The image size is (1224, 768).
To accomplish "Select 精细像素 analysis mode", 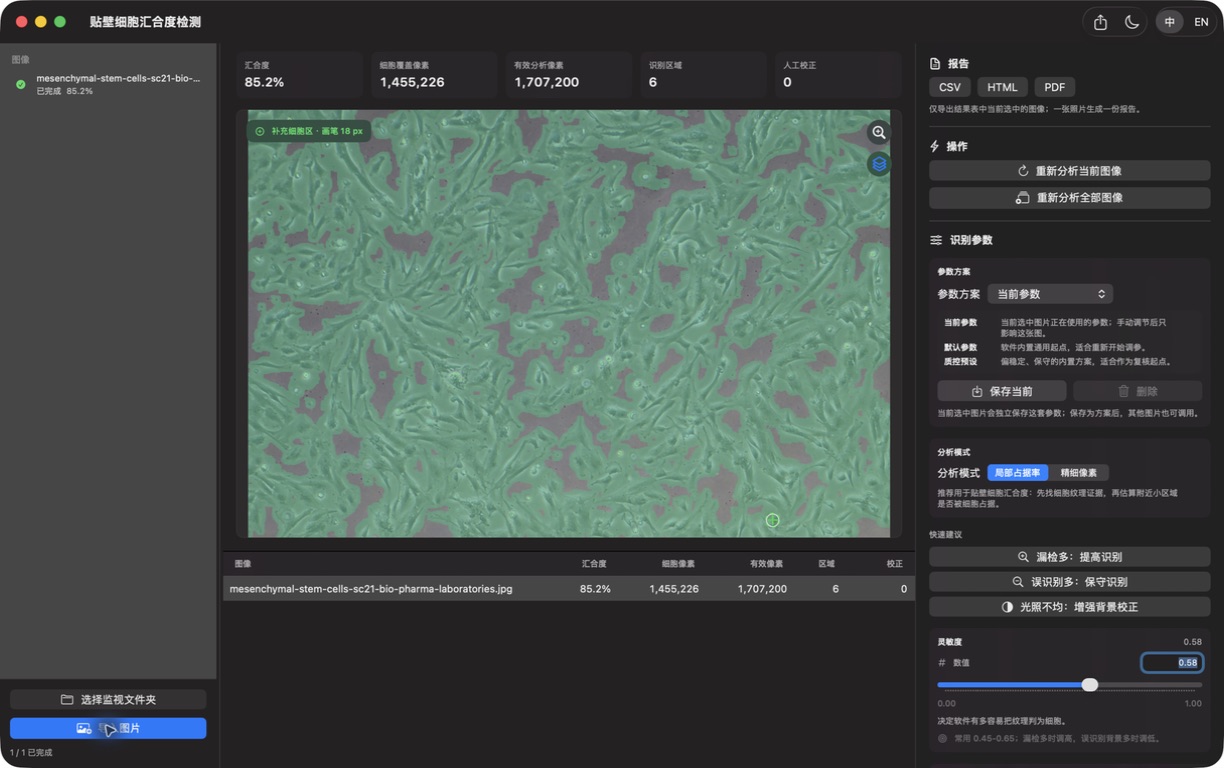I will coord(1079,473).
